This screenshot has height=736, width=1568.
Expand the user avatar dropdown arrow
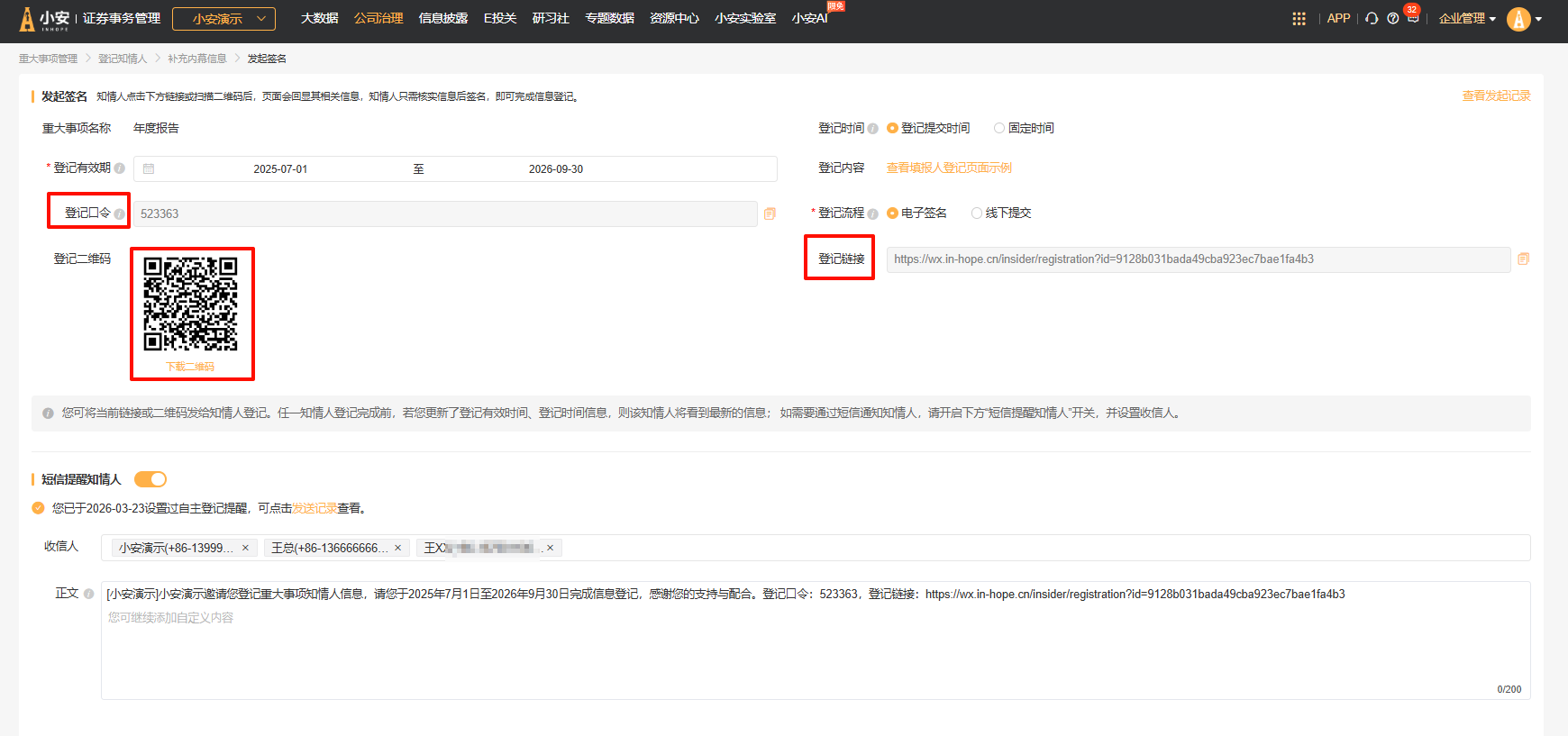1538,19
